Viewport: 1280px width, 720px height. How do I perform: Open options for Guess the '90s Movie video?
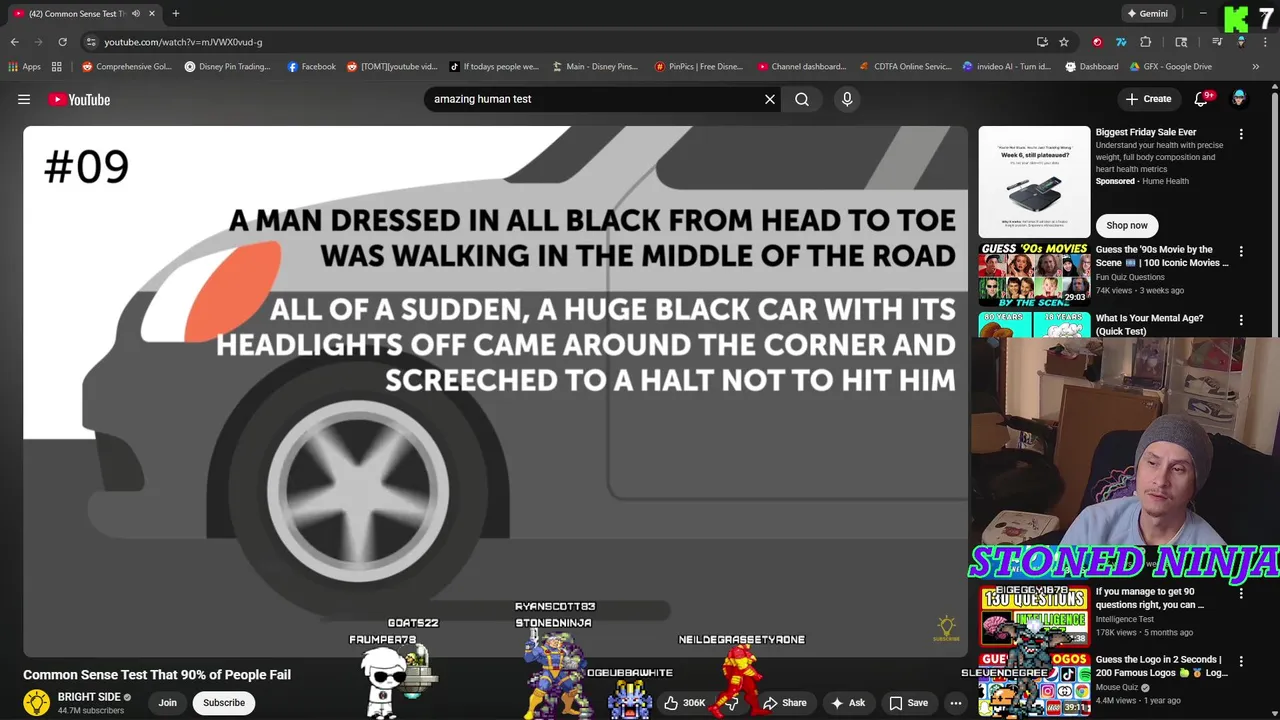[1241, 252]
